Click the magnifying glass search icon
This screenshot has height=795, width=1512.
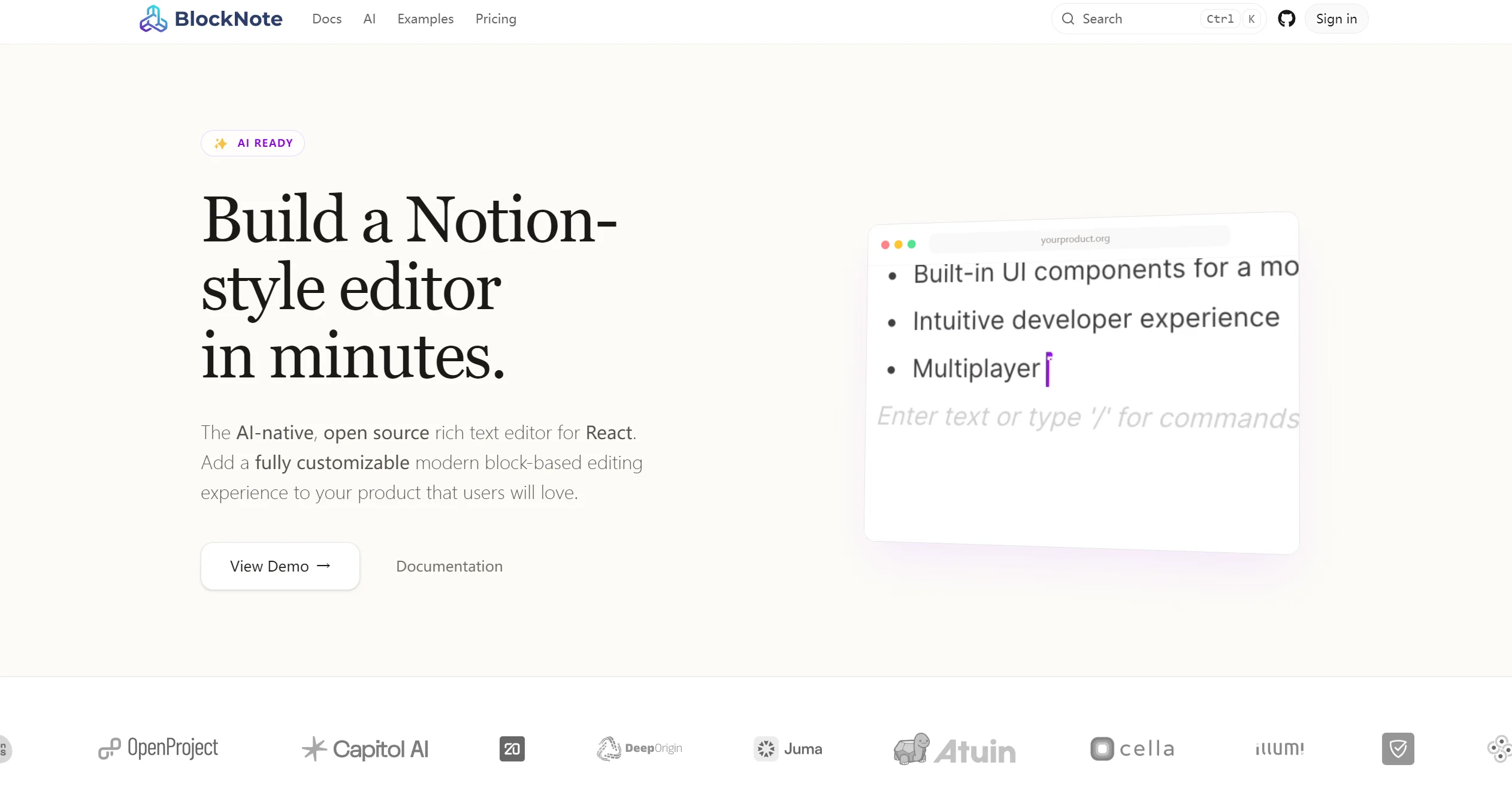point(1068,19)
